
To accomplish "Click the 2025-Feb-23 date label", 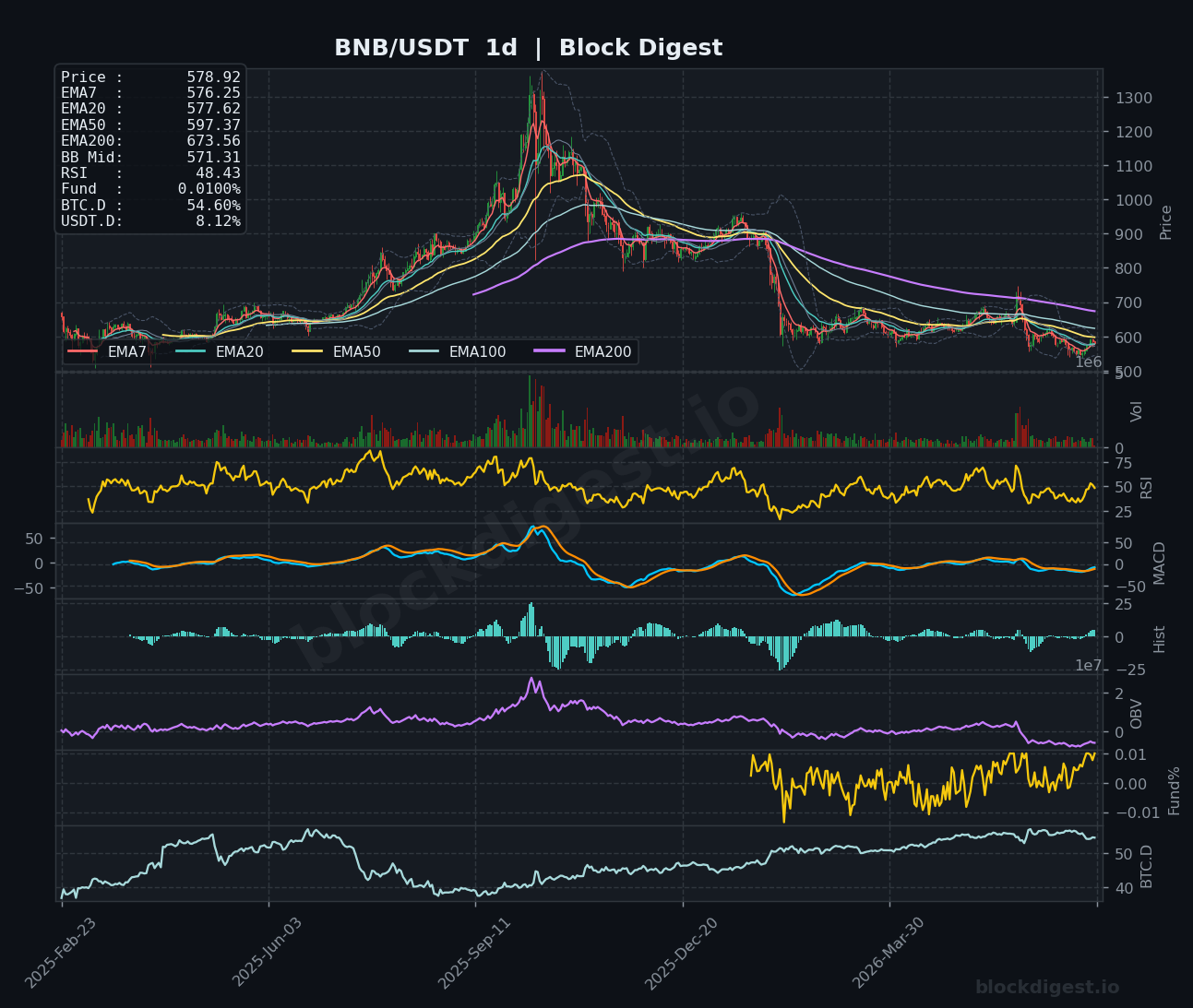I will point(61,953).
